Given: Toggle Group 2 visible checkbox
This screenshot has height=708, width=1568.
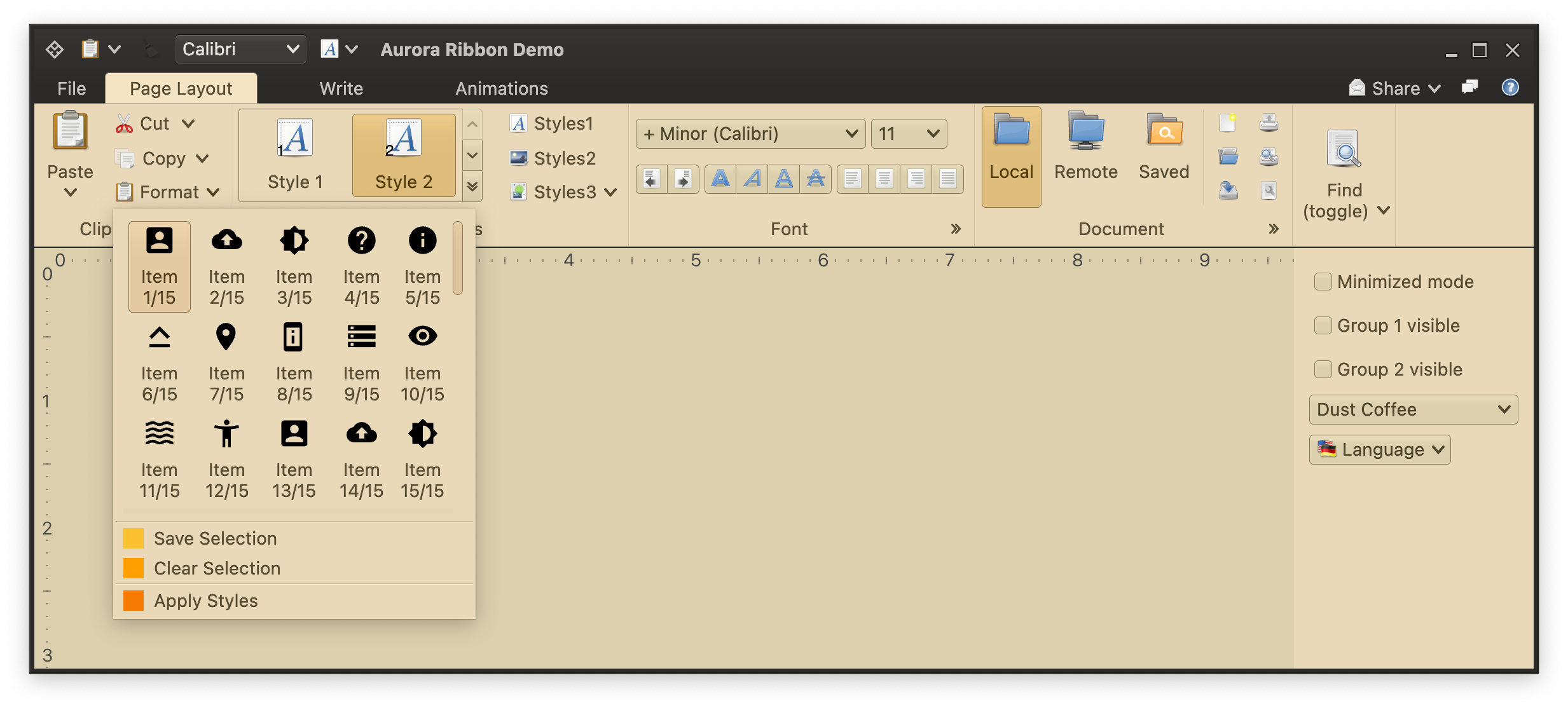Looking at the screenshot, I should [1323, 369].
